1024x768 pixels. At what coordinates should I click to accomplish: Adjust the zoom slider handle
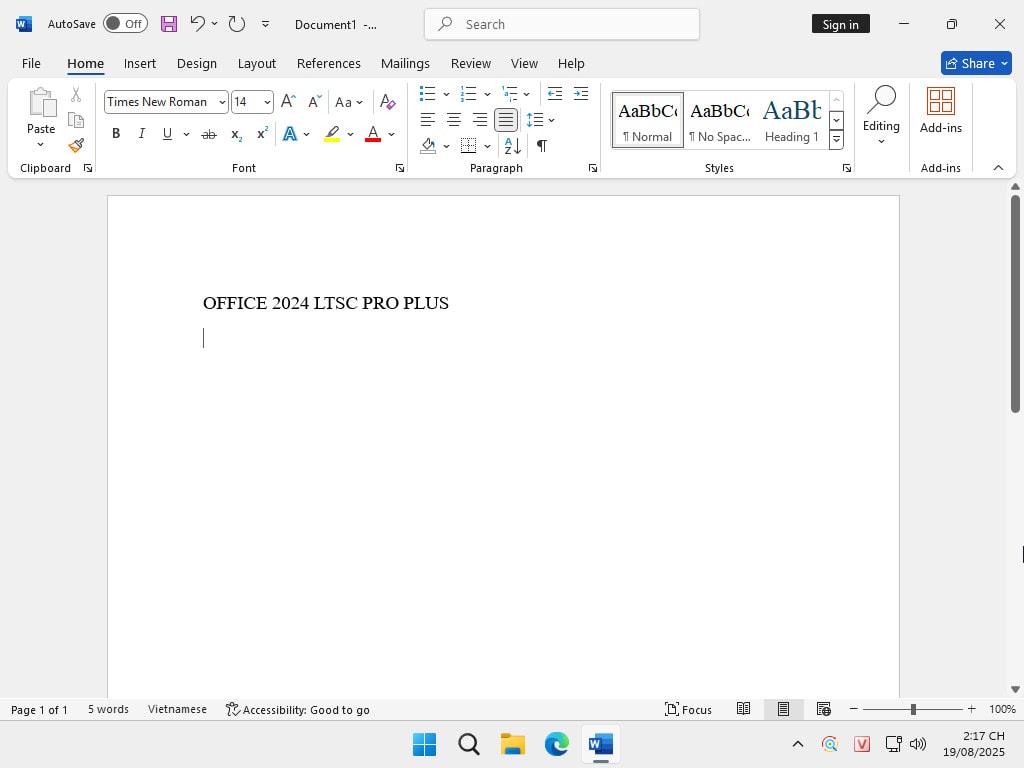(x=913, y=709)
